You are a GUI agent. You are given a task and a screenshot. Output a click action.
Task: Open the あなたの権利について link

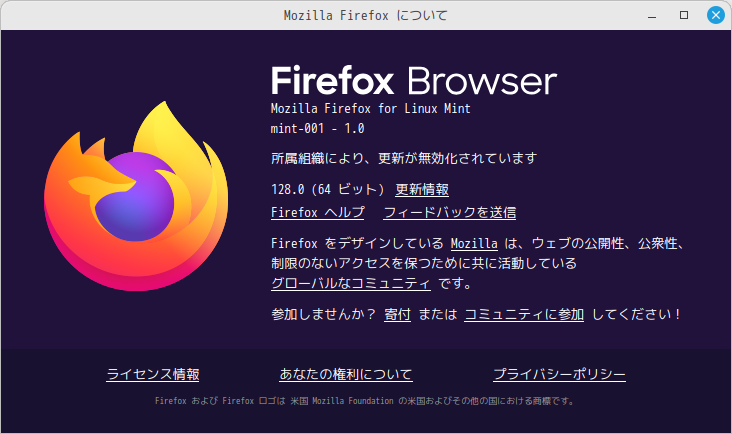pos(346,374)
